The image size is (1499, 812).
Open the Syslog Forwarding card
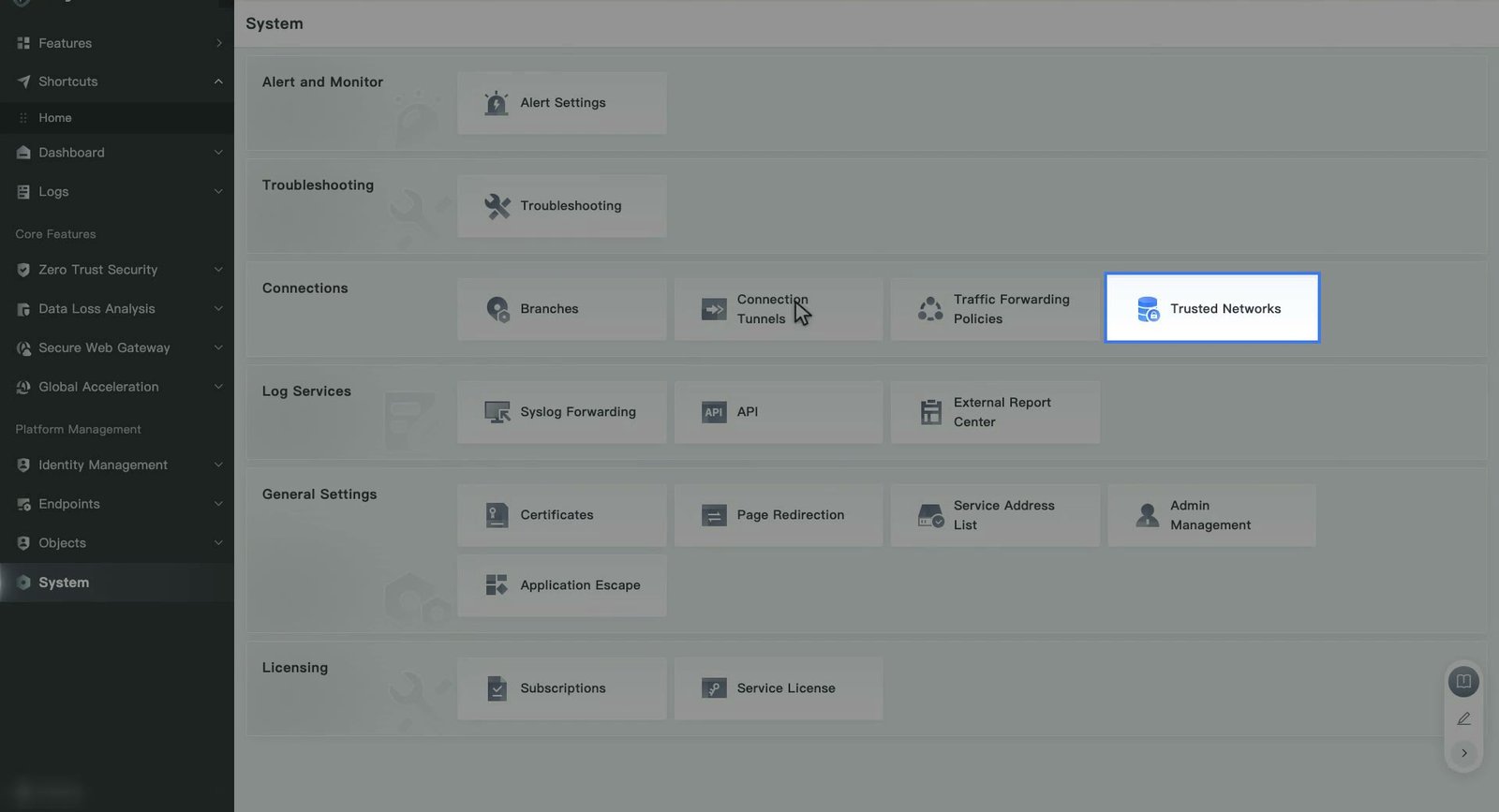pyautogui.click(x=562, y=412)
